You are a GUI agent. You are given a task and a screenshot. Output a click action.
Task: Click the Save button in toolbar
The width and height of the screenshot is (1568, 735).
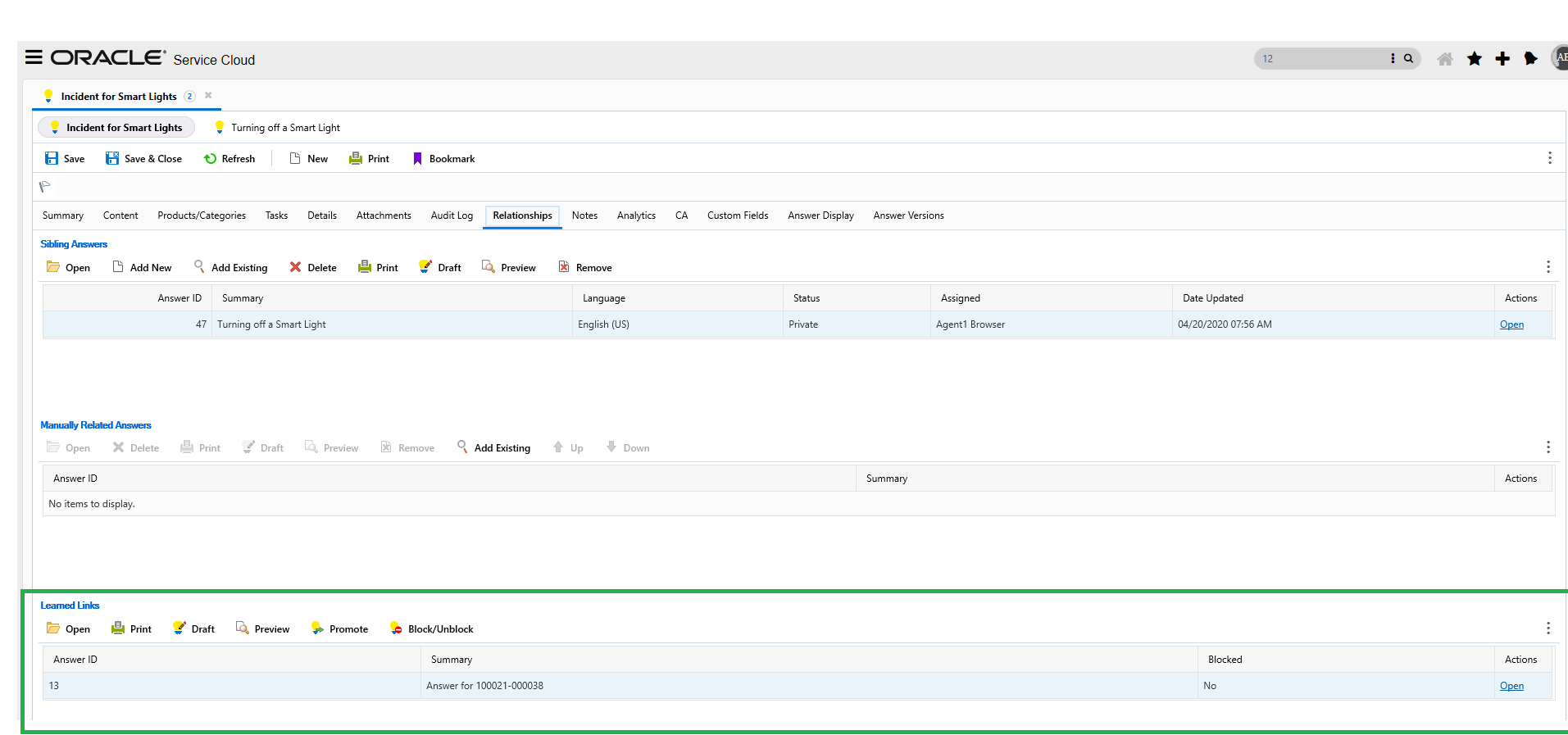(65, 159)
